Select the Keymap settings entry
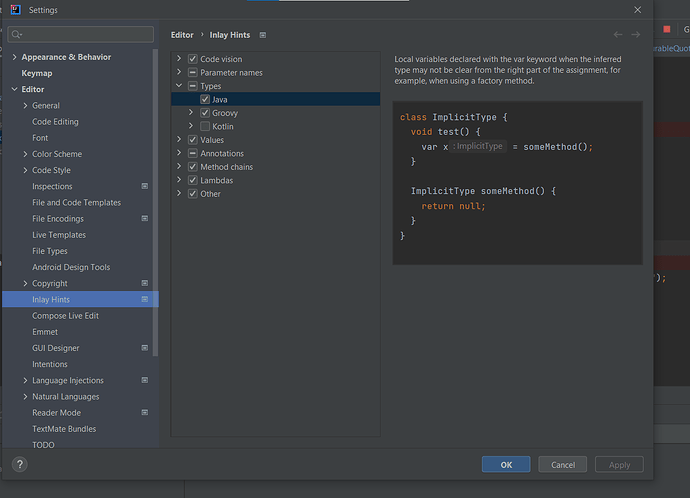This screenshot has height=498, width=690. click(37, 73)
